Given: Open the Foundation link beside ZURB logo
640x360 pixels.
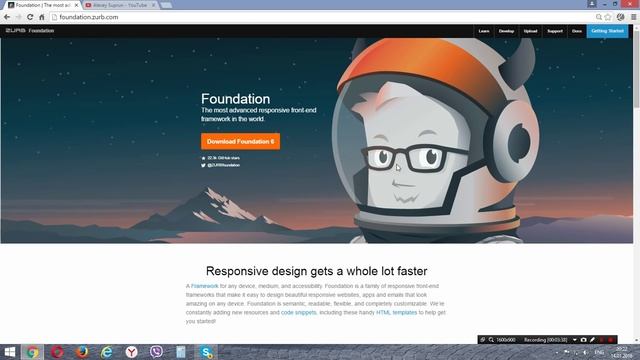Looking at the screenshot, I should [x=41, y=31].
